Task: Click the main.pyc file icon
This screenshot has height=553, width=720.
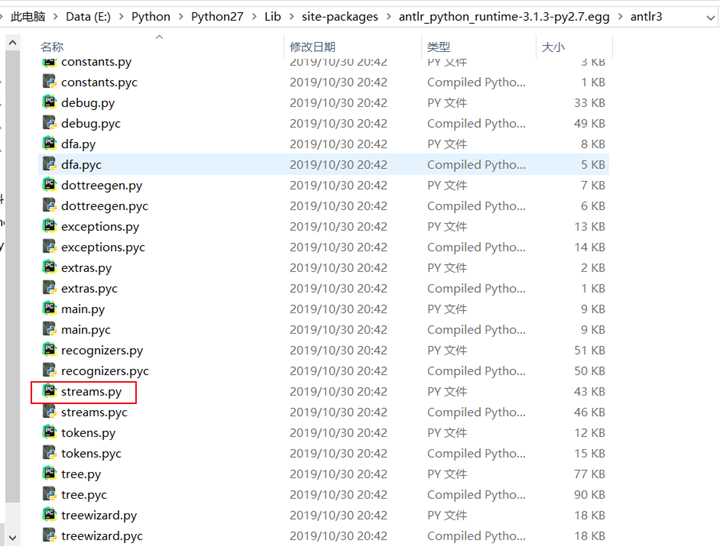Action: pyautogui.click(x=49, y=329)
